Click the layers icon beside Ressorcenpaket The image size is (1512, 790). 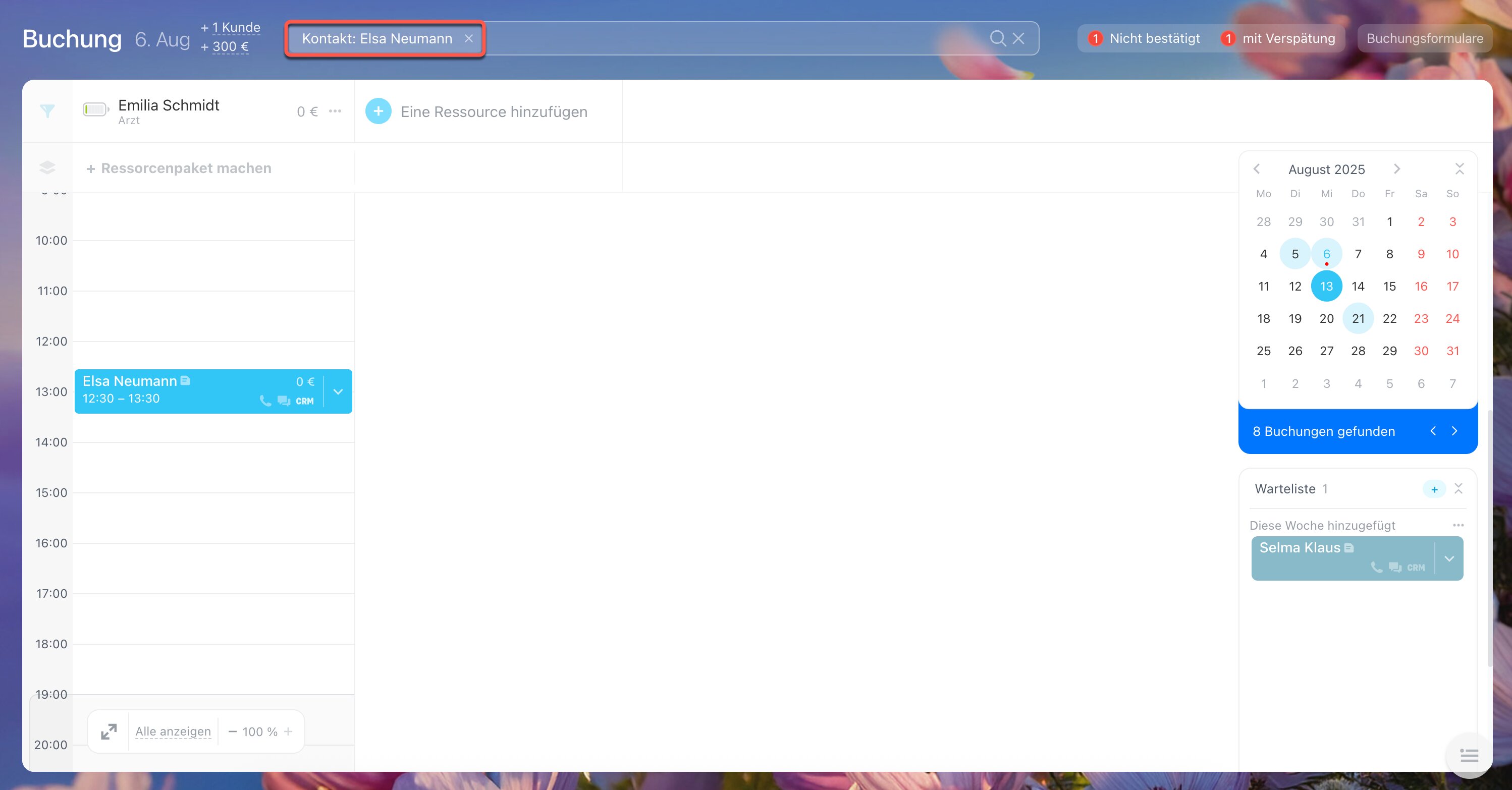[x=47, y=168]
